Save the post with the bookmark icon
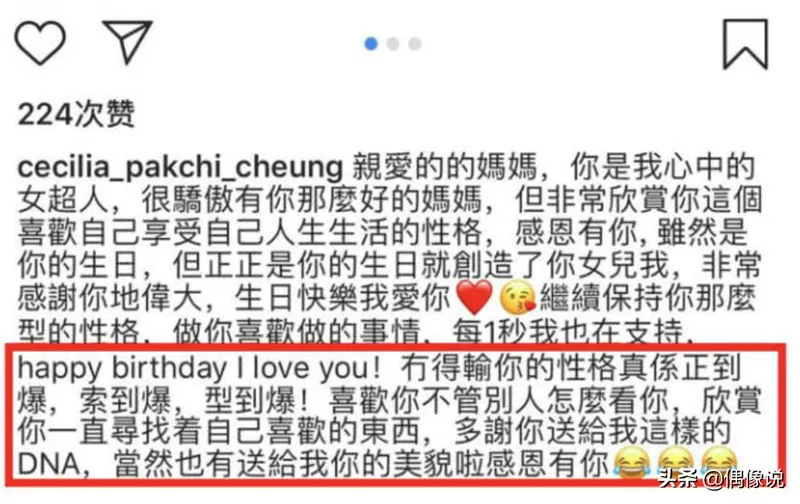 [x=745, y=44]
